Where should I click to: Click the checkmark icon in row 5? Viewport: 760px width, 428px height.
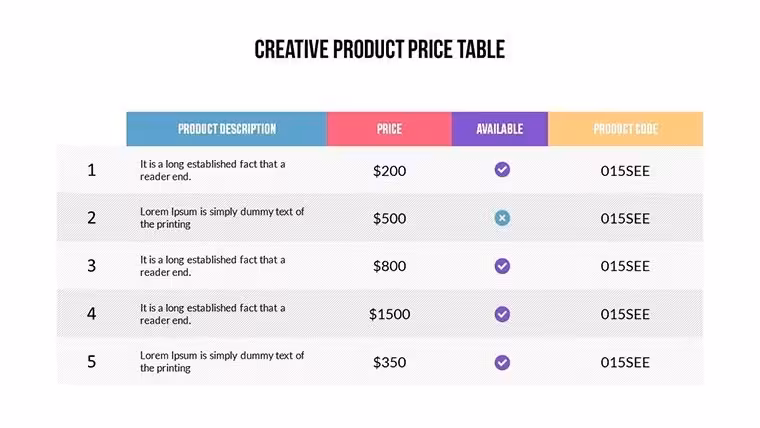[x=502, y=362]
